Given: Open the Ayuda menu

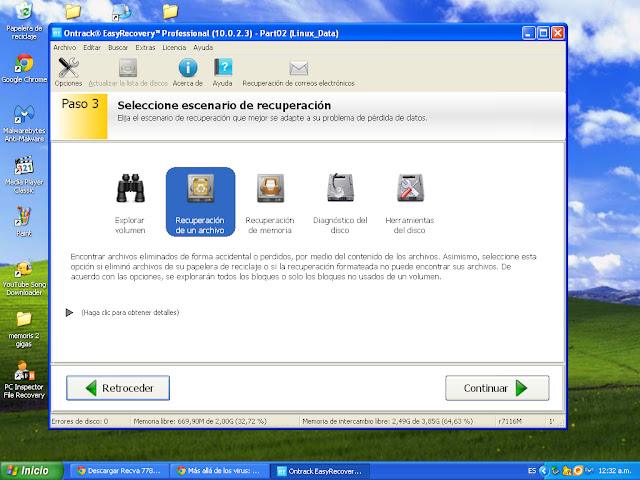Looking at the screenshot, I should point(203,47).
